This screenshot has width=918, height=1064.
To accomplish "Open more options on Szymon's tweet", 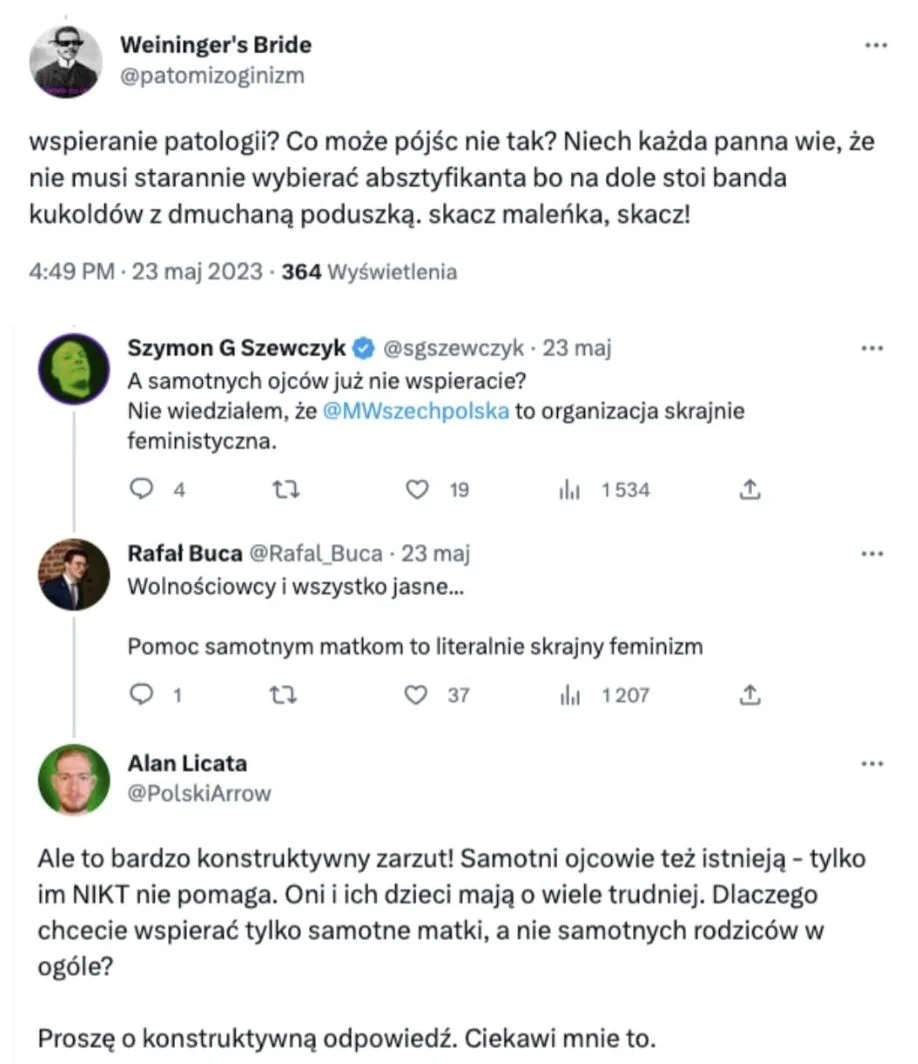I will [x=872, y=348].
